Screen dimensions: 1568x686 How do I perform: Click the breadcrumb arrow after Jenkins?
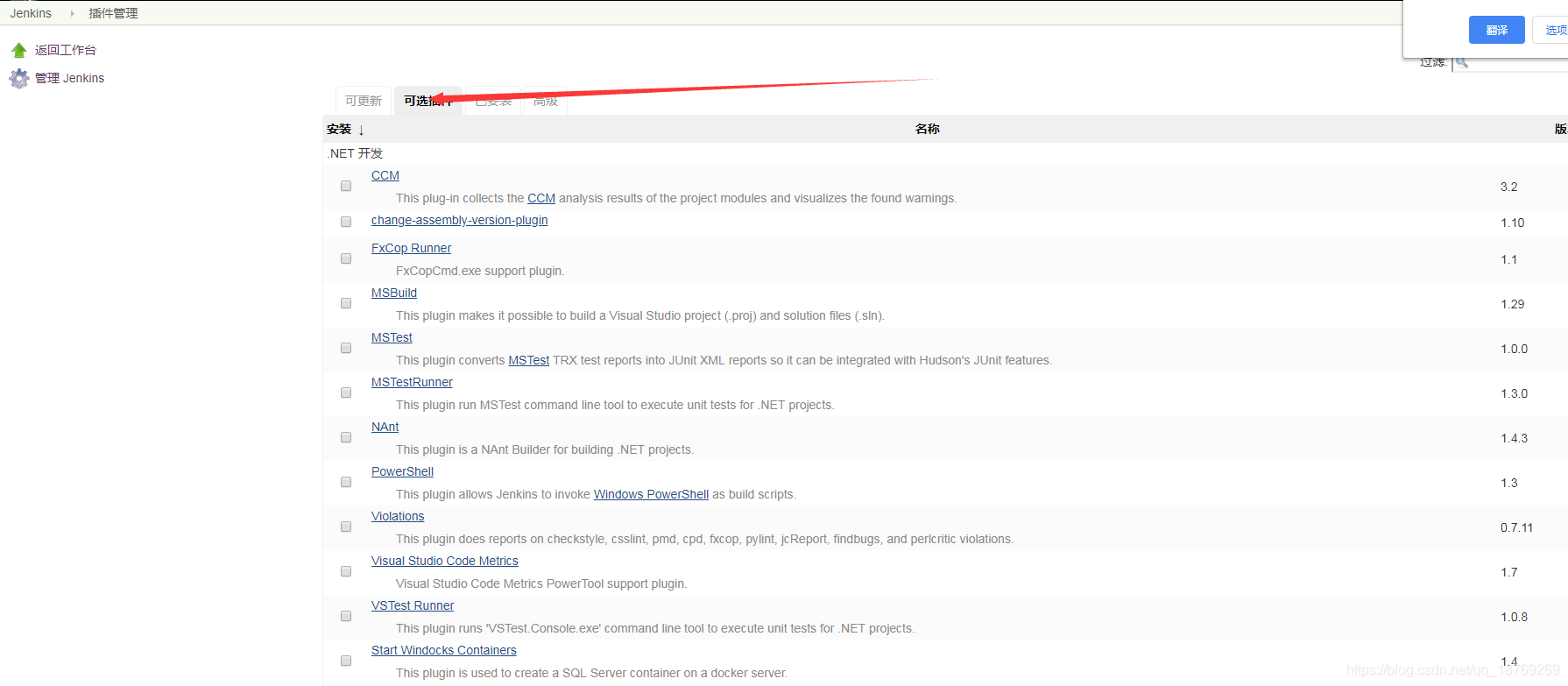(x=72, y=13)
